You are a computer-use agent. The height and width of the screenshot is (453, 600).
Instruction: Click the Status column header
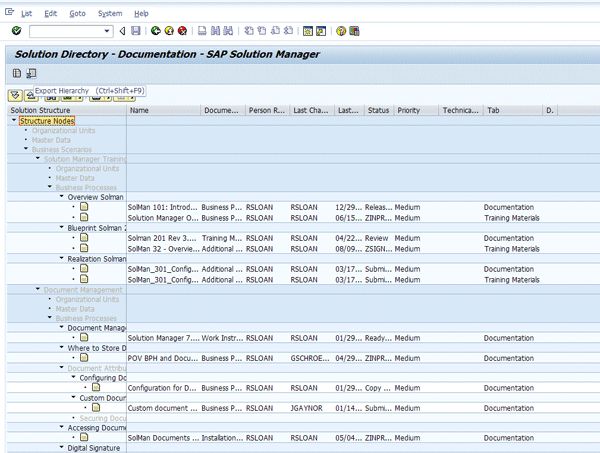pos(378,110)
